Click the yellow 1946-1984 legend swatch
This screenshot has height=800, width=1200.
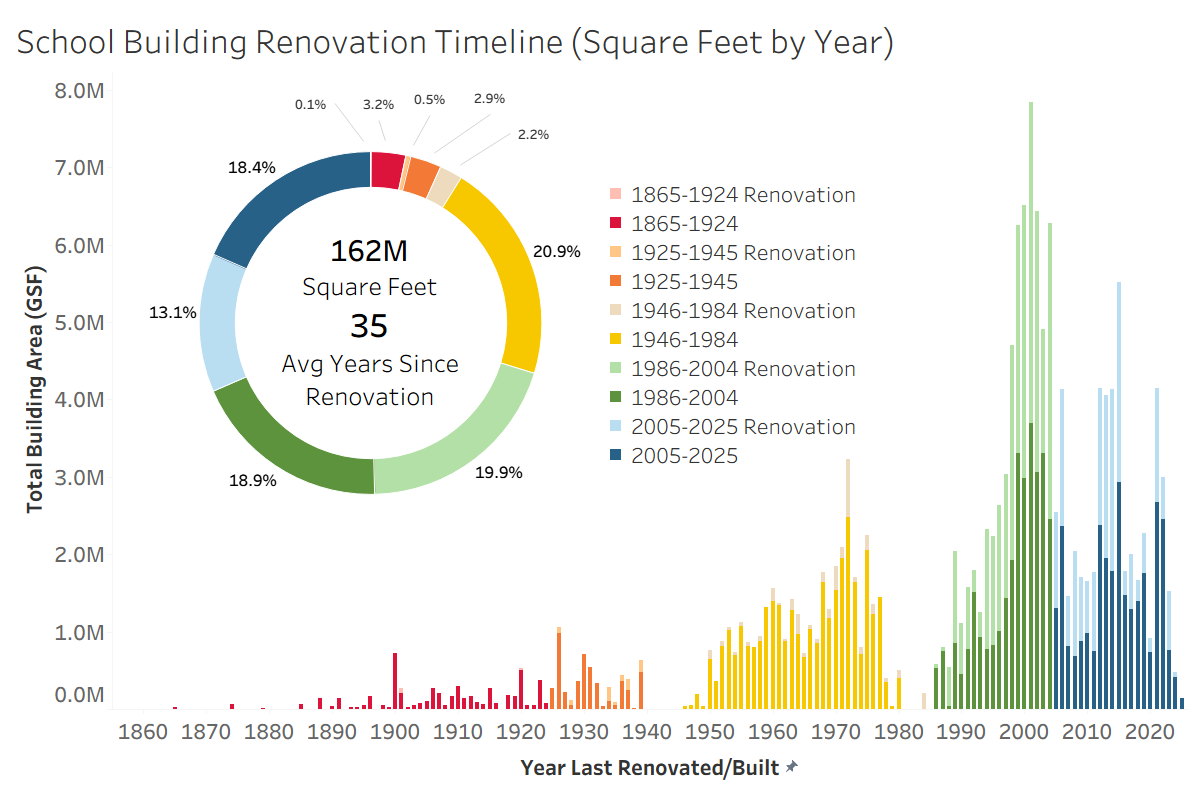pos(616,340)
